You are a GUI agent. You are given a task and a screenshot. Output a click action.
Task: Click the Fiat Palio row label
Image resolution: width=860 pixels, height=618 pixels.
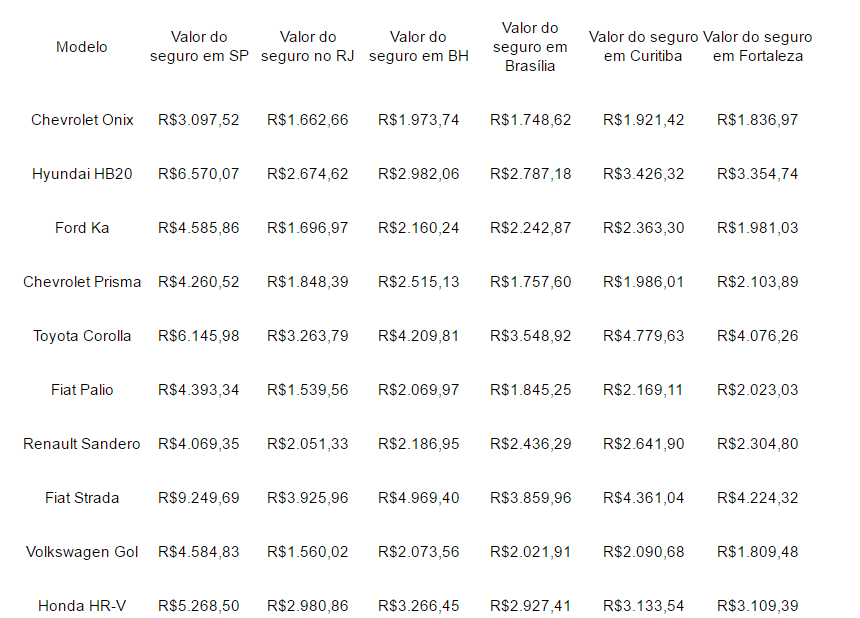[x=82, y=390]
